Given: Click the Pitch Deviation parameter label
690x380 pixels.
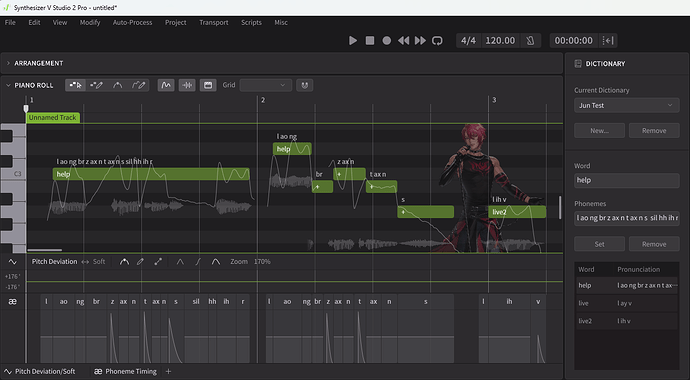Looking at the screenshot, I should pos(54,262).
